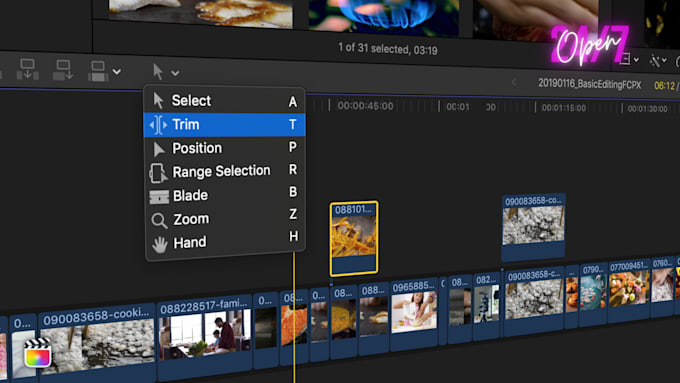680x383 pixels.
Task: Select the 077009451 timeline clip
Action: pos(628,290)
